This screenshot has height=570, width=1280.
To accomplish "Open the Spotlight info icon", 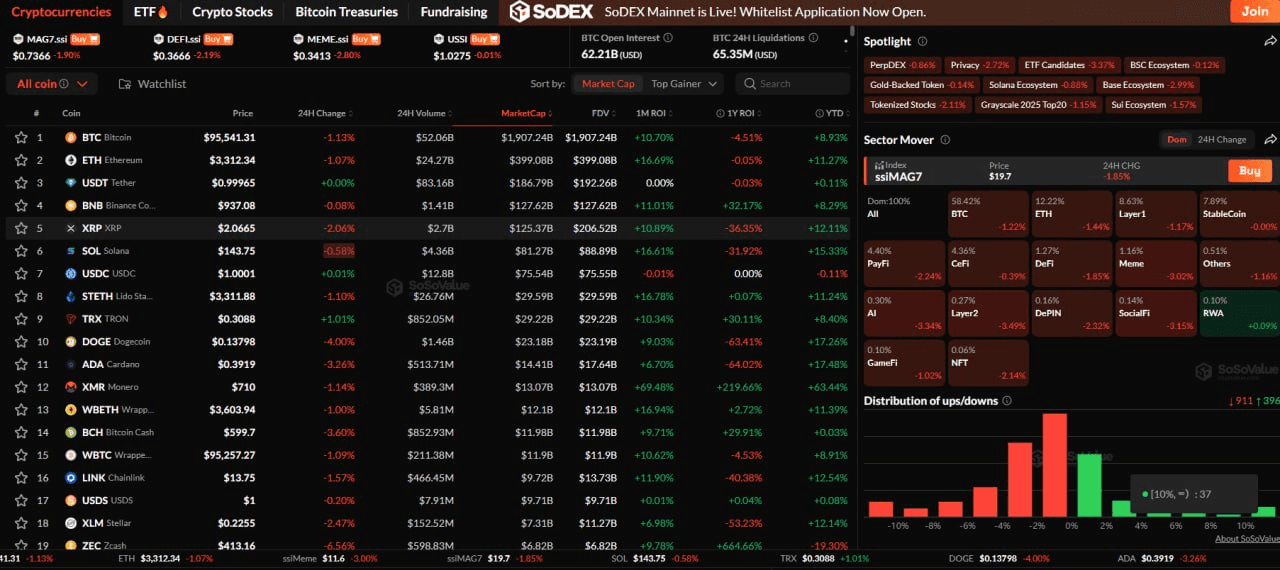I will [922, 42].
